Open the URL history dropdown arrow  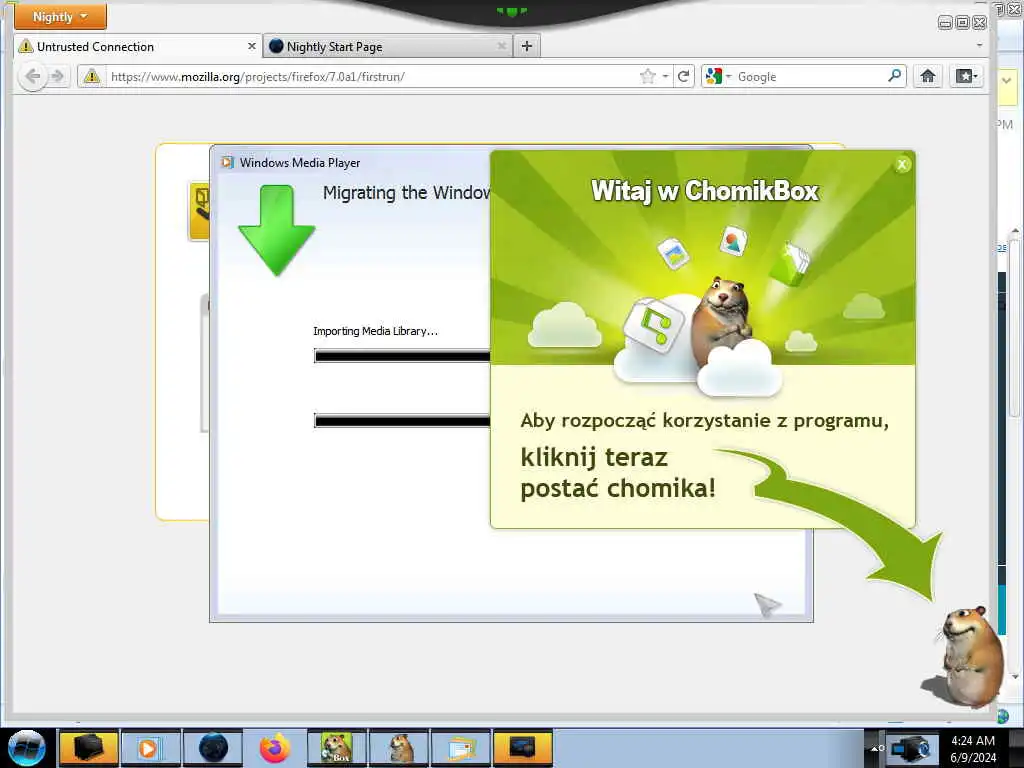tap(665, 76)
